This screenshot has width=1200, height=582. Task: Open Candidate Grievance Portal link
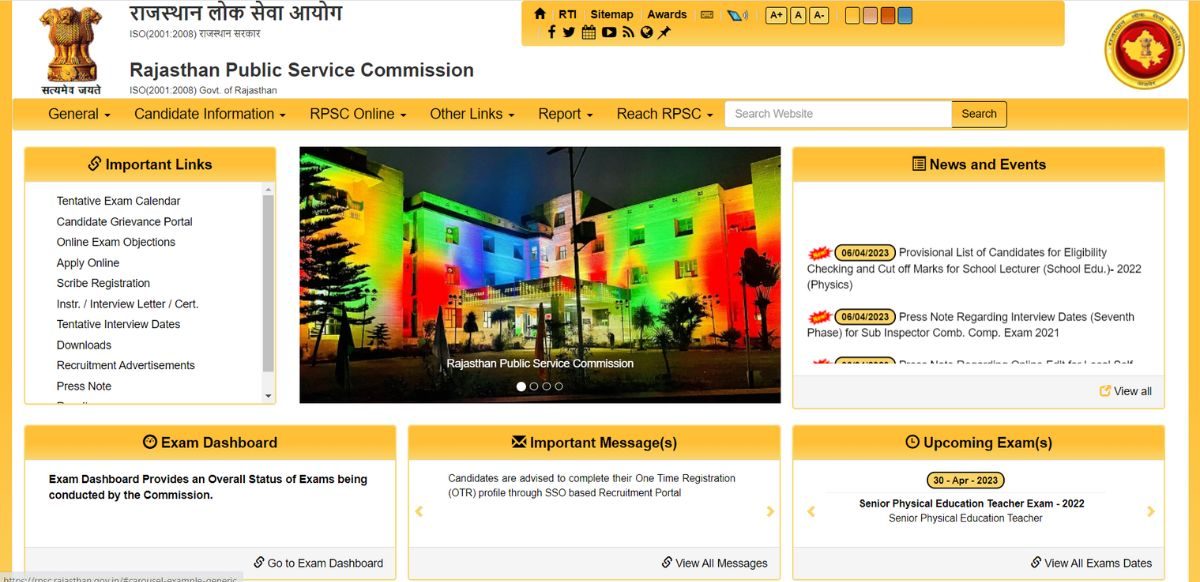124,222
